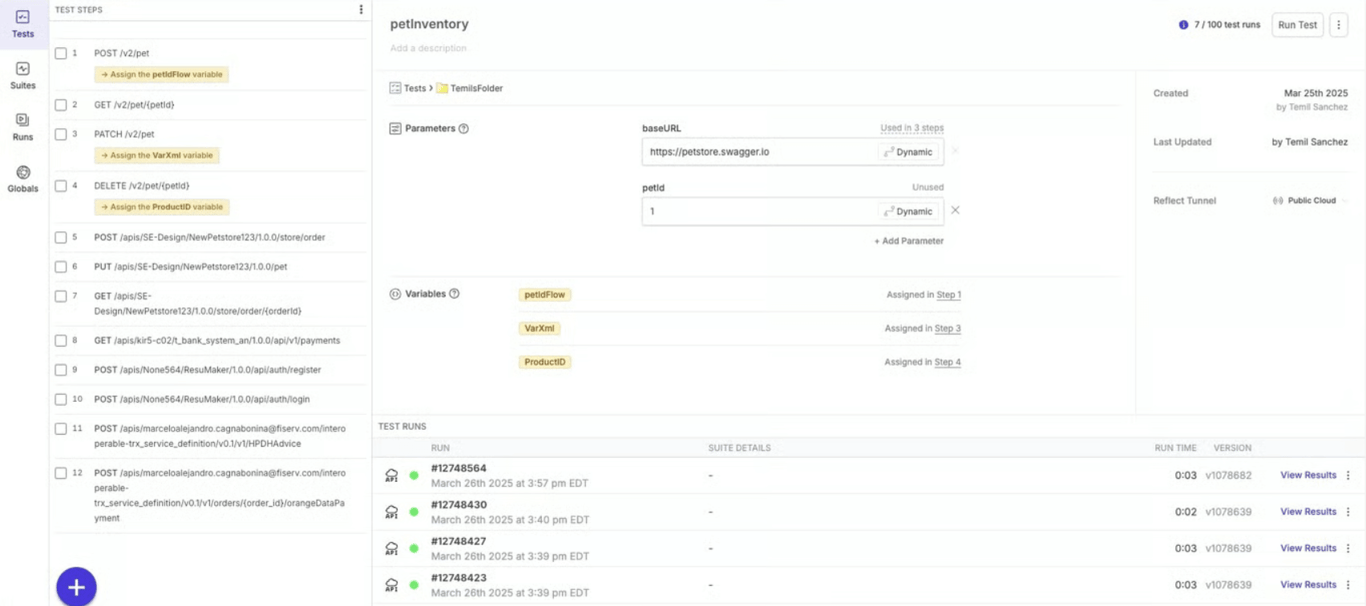This screenshot has width=1366, height=606.
Task: Open the test steps overflow menu
Action: tap(361, 9)
